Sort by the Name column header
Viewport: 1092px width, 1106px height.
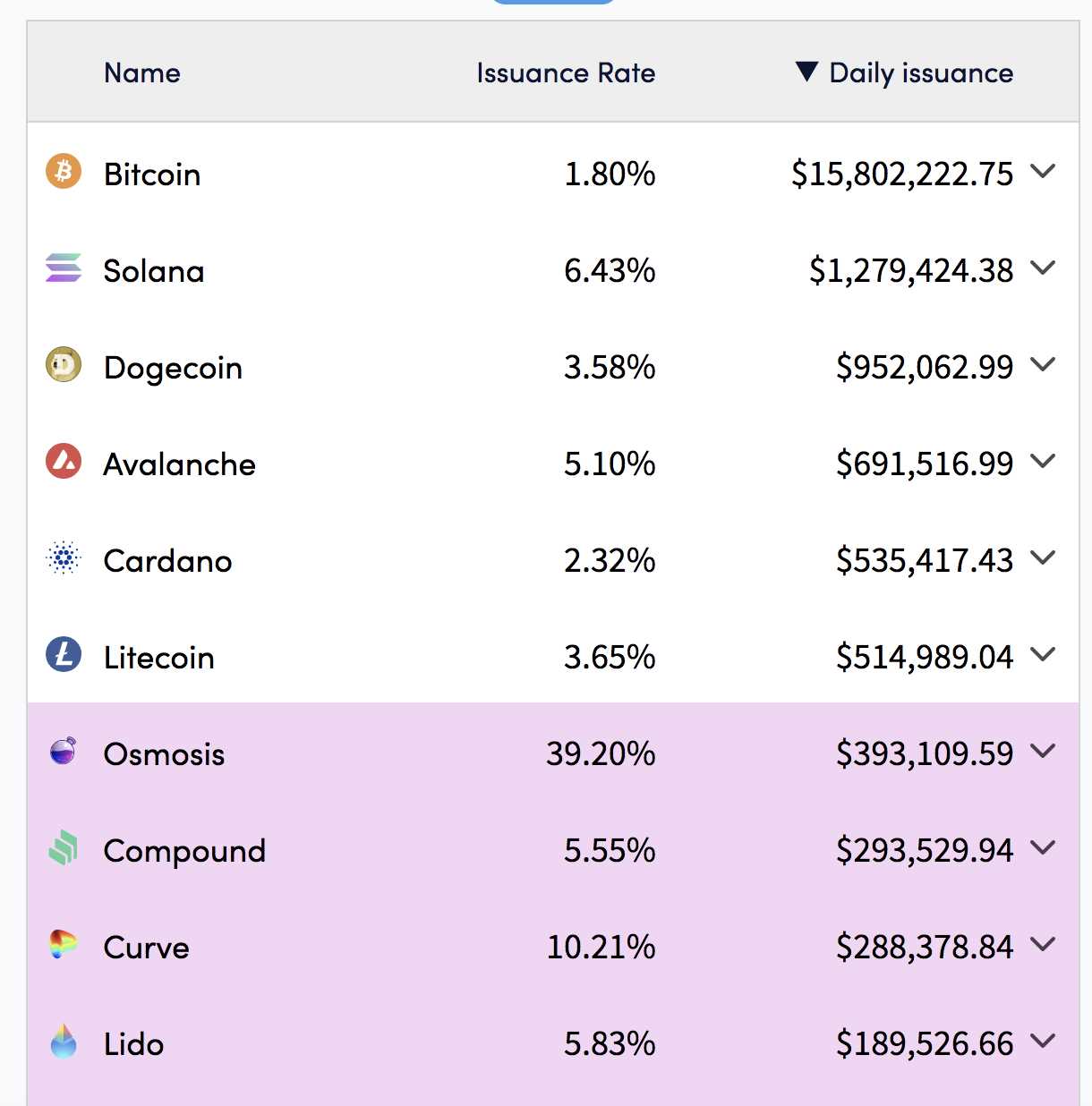tap(142, 72)
